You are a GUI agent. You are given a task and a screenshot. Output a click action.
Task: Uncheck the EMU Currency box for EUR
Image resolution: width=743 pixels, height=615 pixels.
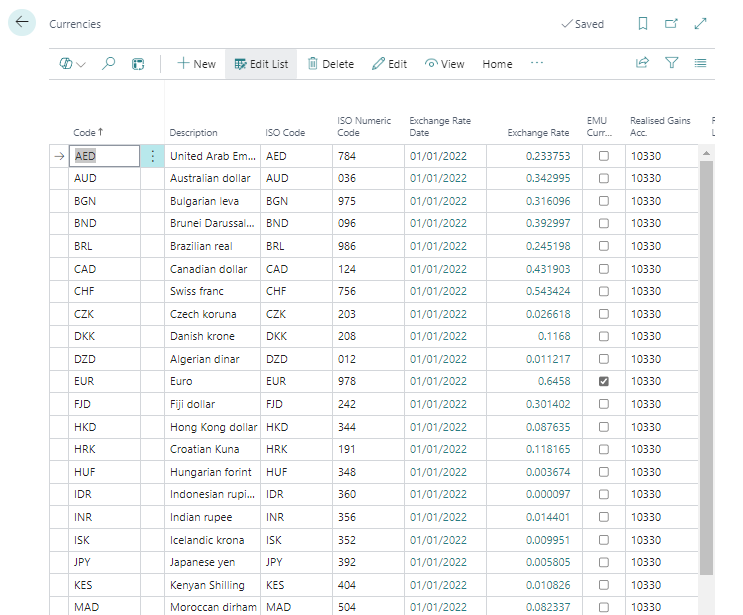pyautogui.click(x=603, y=381)
